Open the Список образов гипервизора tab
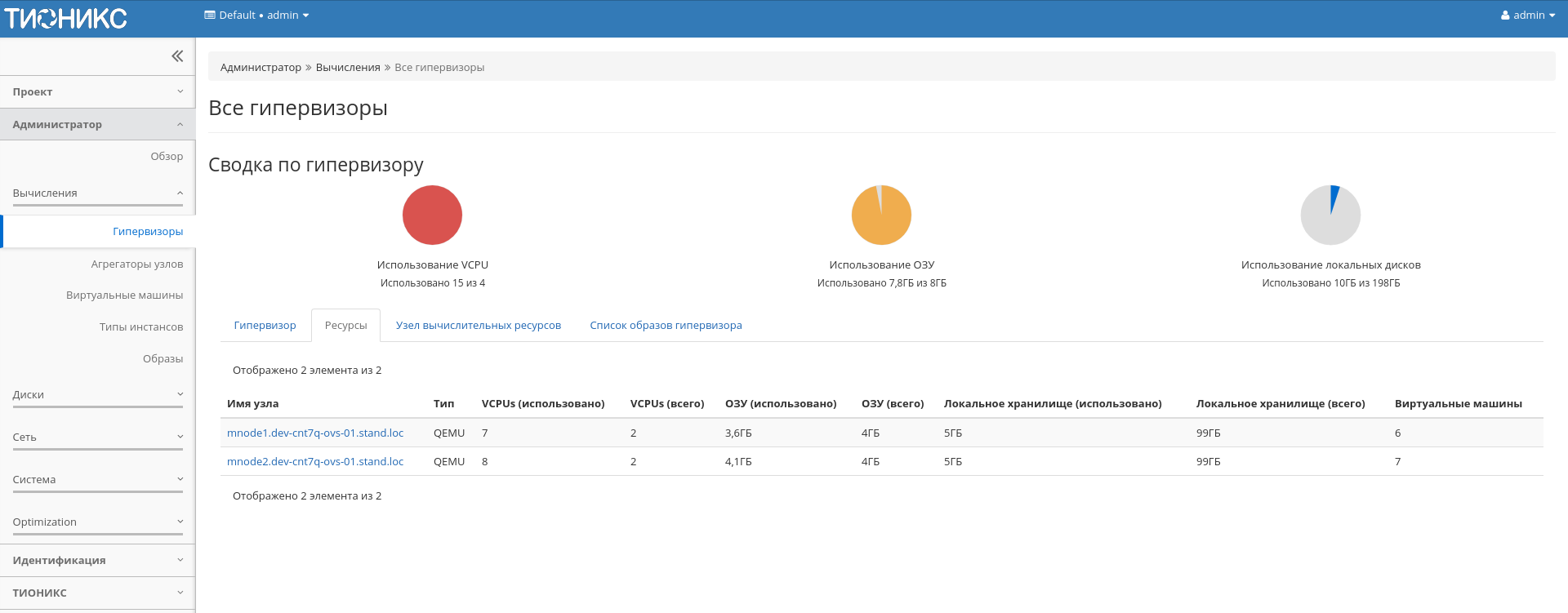1568x613 pixels. 666,326
